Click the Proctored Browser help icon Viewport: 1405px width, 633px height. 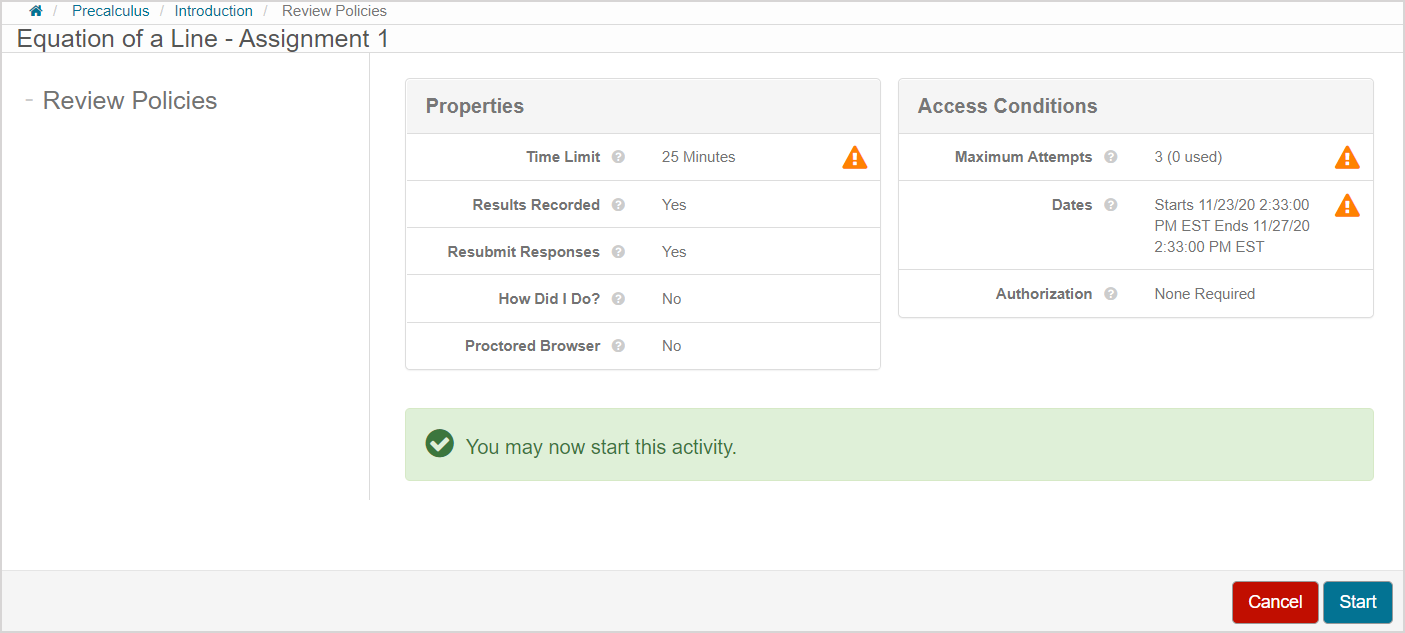point(618,346)
